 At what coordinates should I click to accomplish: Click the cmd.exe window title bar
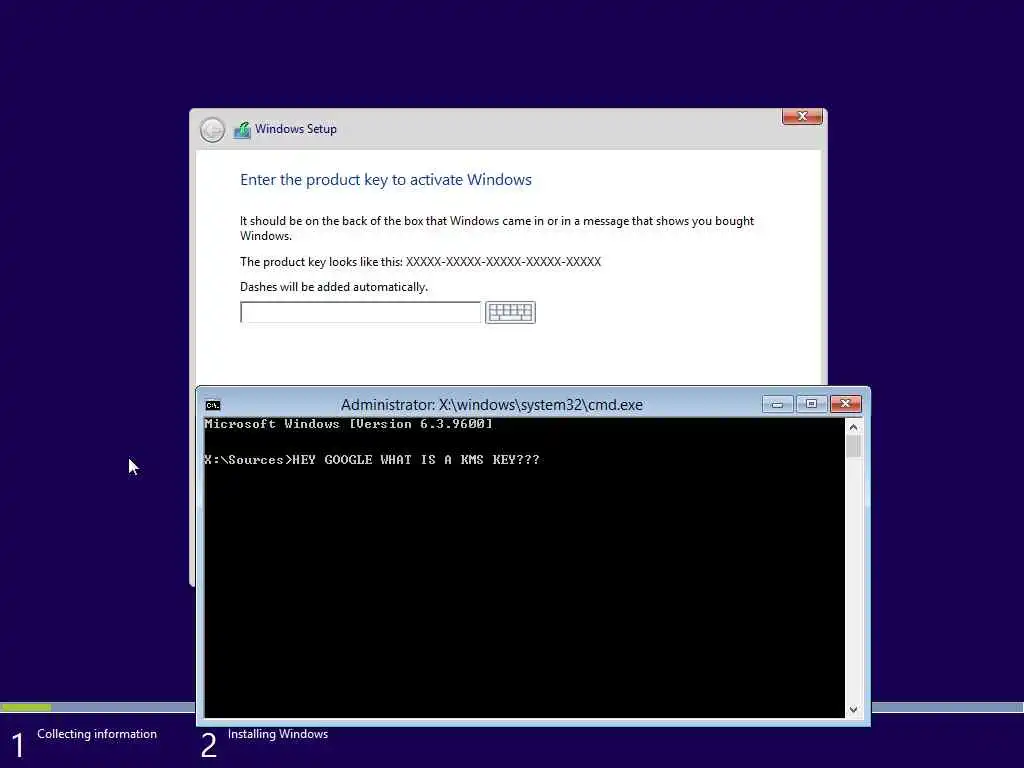click(491, 405)
